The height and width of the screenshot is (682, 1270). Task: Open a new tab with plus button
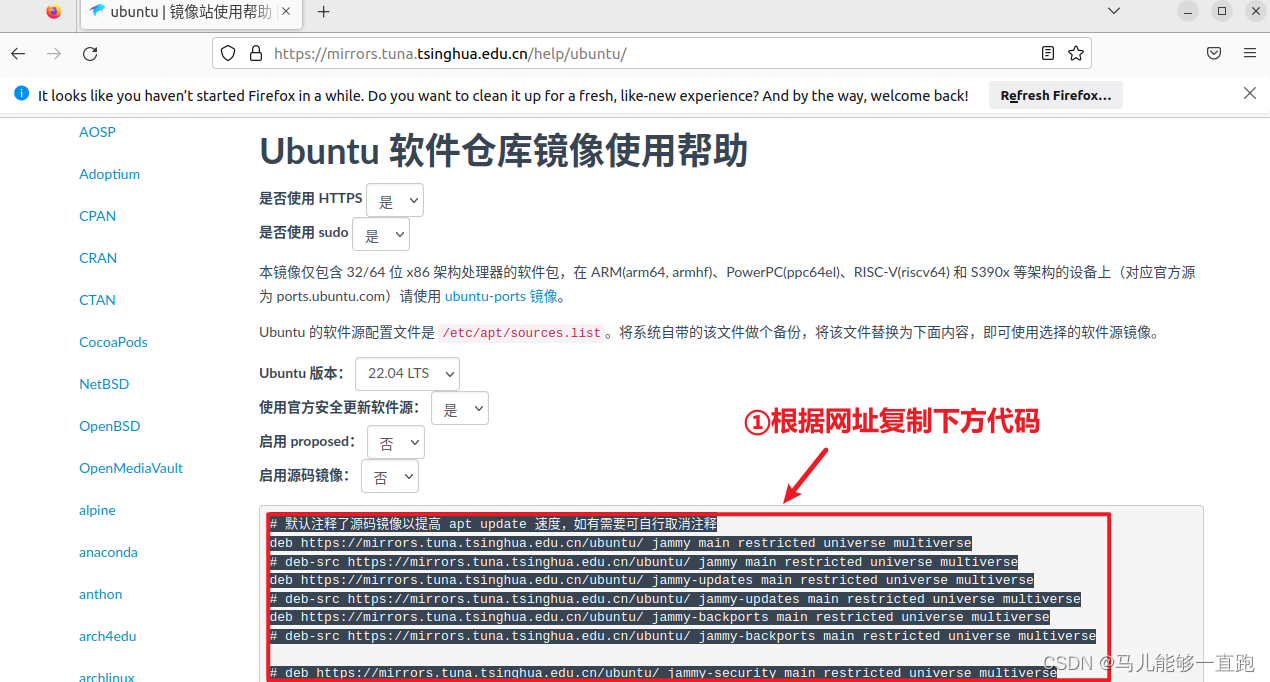click(x=323, y=12)
